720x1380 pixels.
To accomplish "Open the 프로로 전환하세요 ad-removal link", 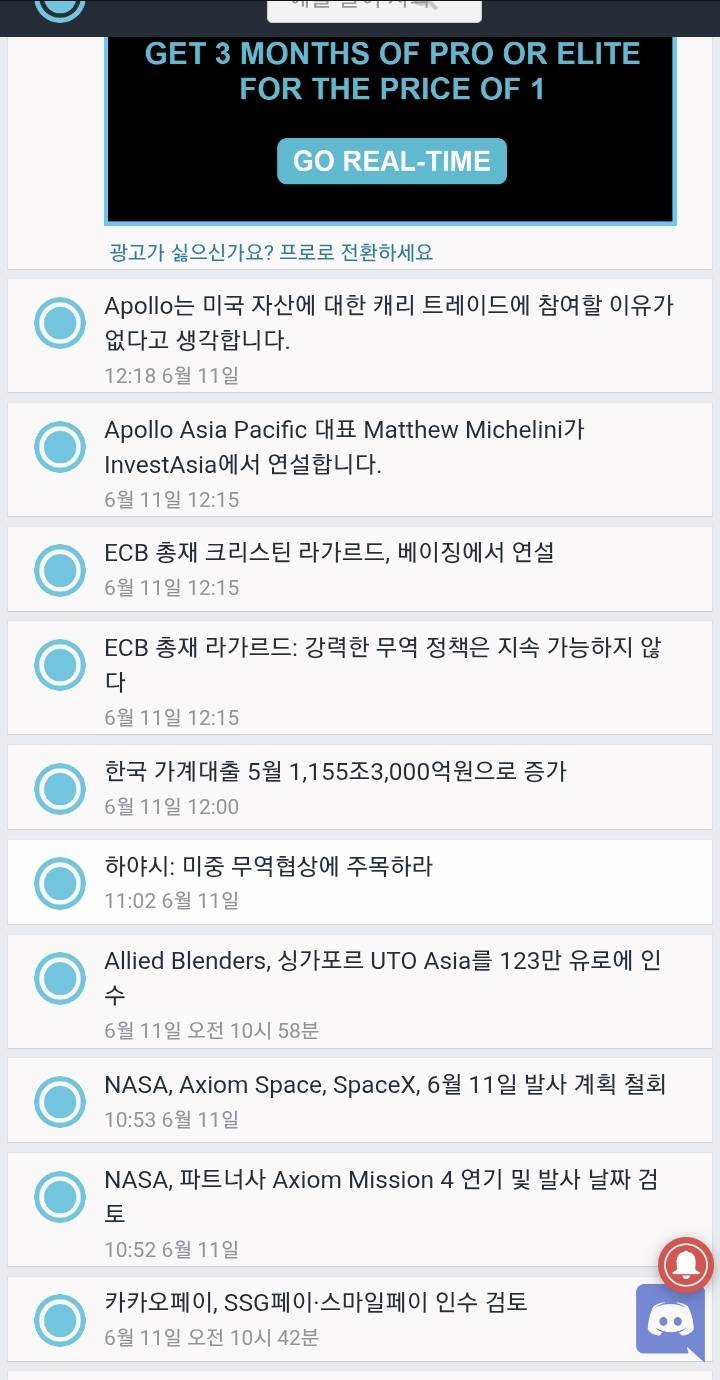I will [271, 252].
